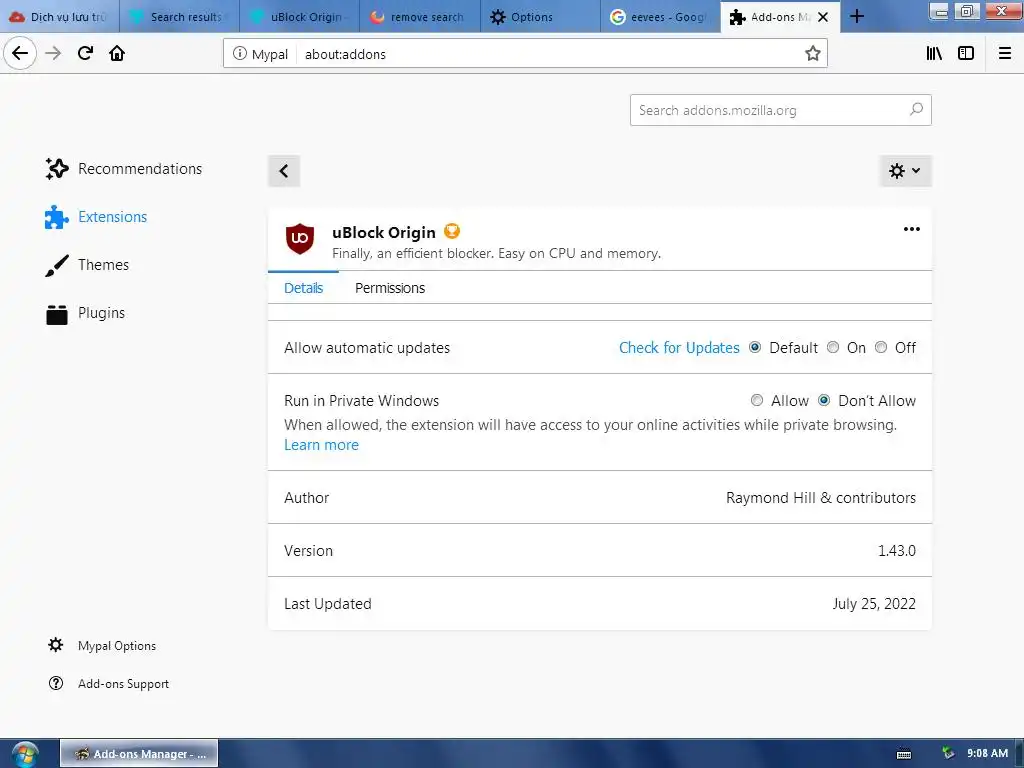1024x768 pixels.
Task: Reload the current page
Action: click(x=85, y=53)
